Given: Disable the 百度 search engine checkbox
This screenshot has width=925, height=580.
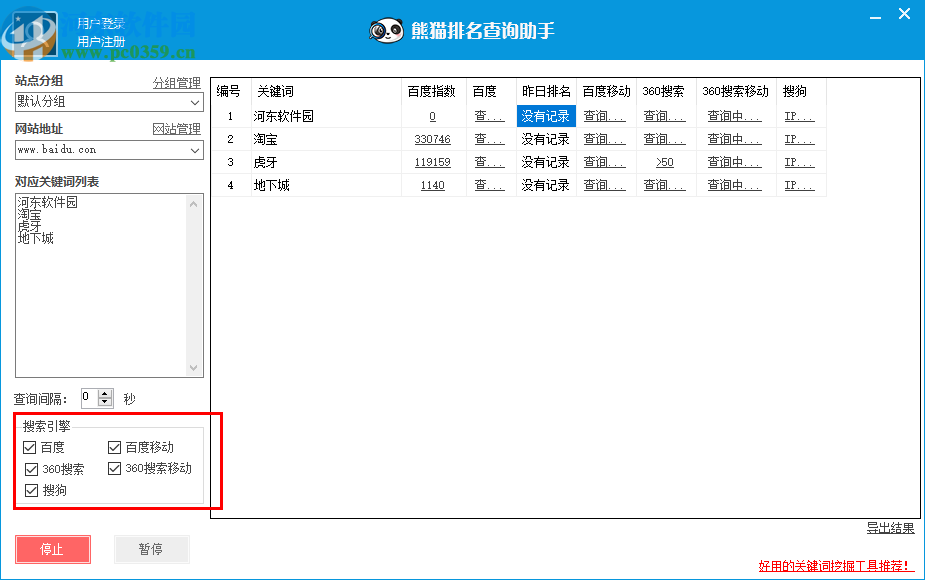Looking at the screenshot, I should (x=30, y=447).
